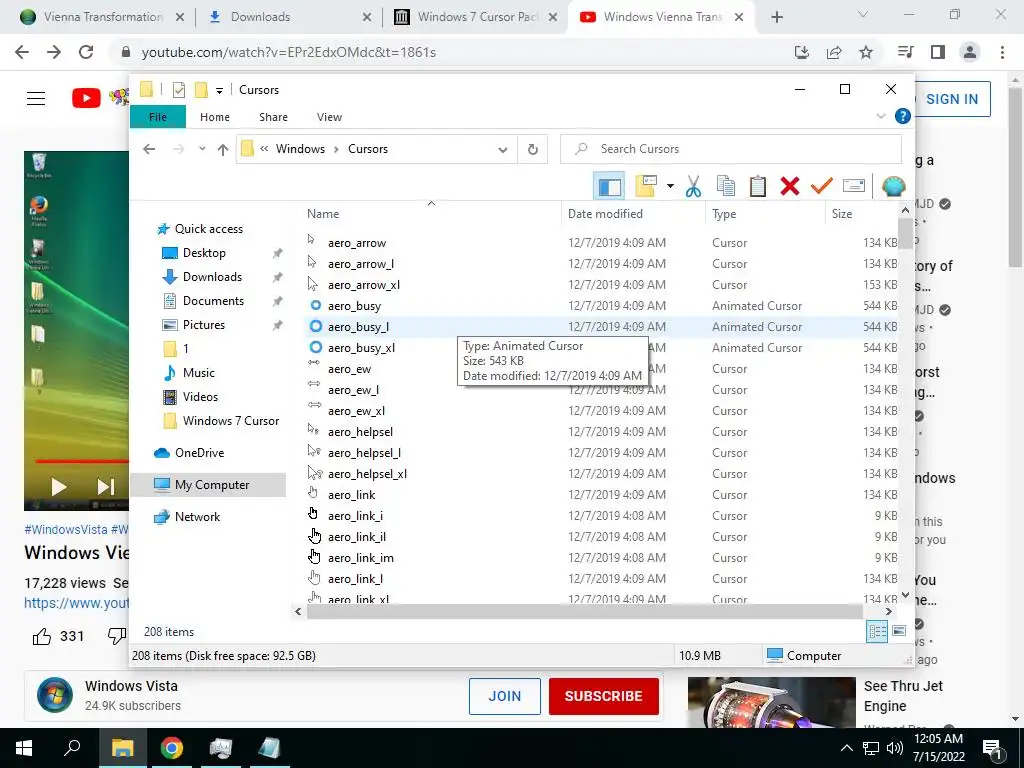This screenshot has width=1024, height=768.
Task: Refresh the Cursors folder
Action: pos(533,150)
